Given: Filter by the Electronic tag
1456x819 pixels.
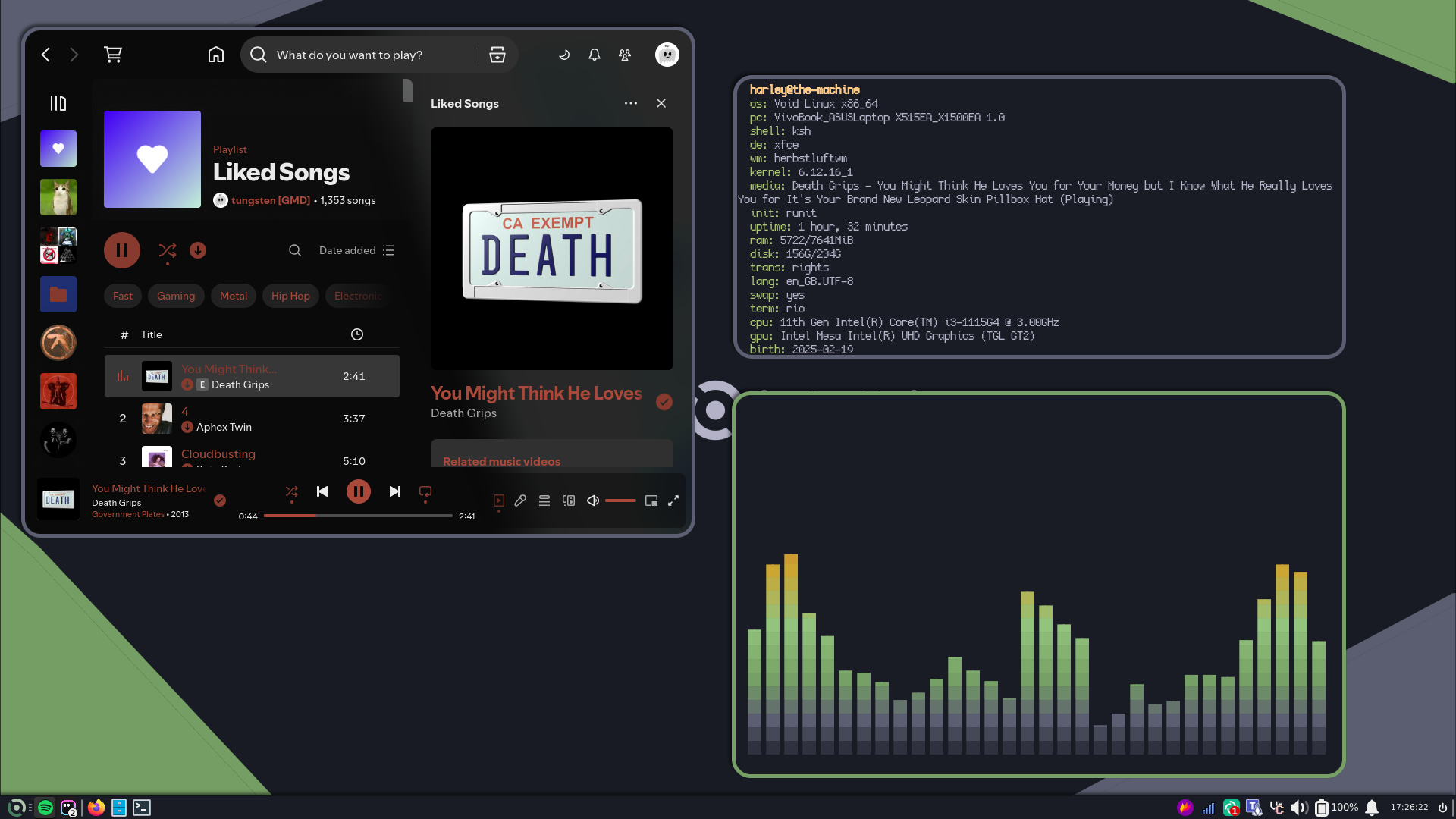Looking at the screenshot, I should [x=358, y=296].
